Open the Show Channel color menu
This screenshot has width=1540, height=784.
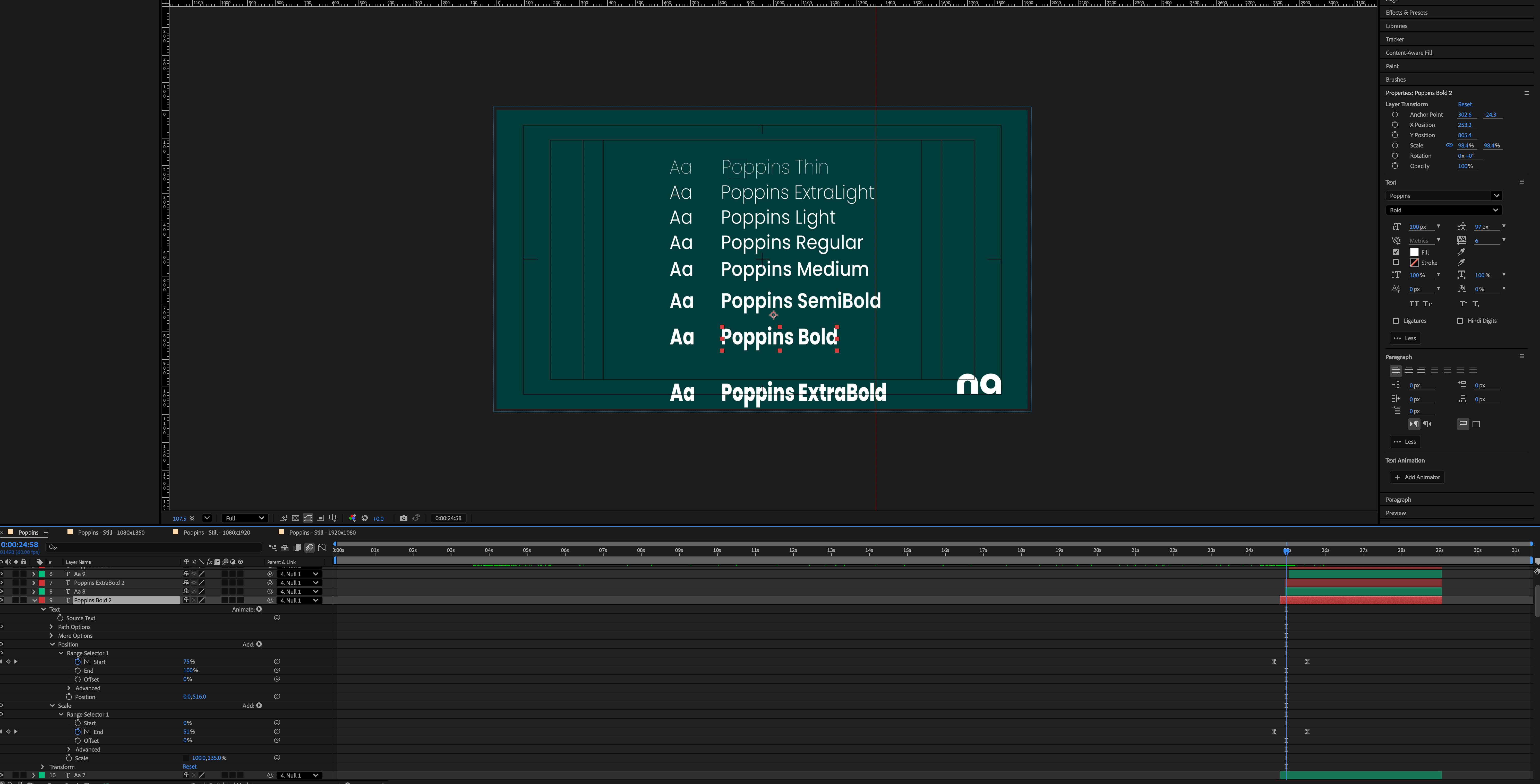pos(352,518)
